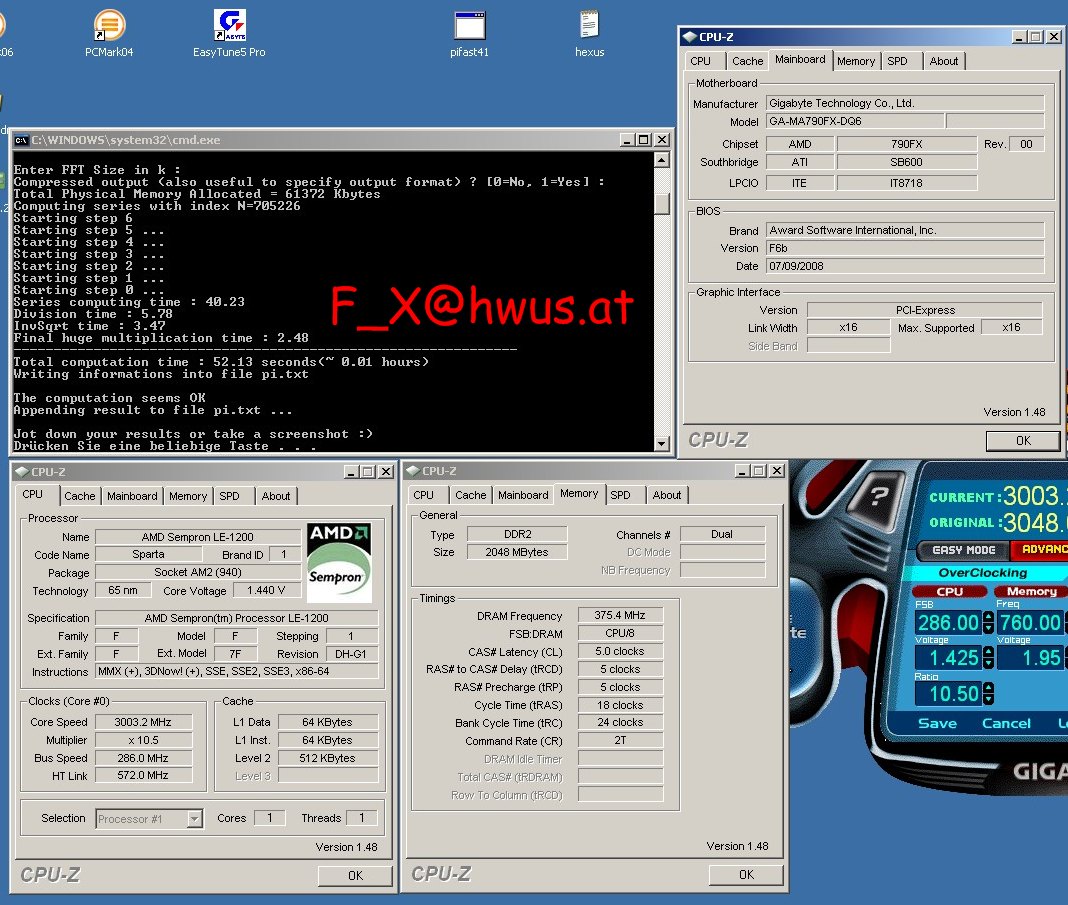This screenshot has width=1068, height=905.
Task: Click the CPU tab window title icon
Action: (22, 471)
